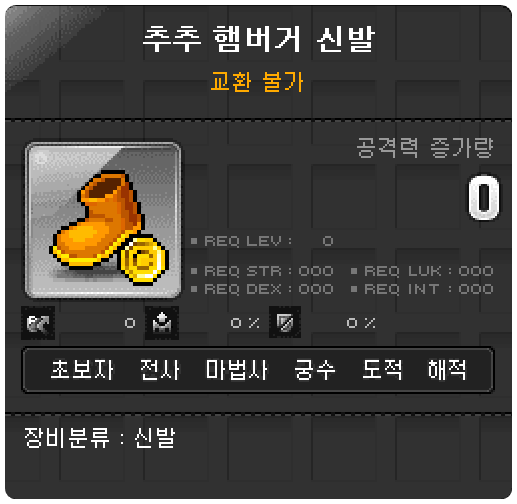This screenshot has width=517, height=504.
Task: Click the REQ LUK requirement value
Action: click(476, 271)
